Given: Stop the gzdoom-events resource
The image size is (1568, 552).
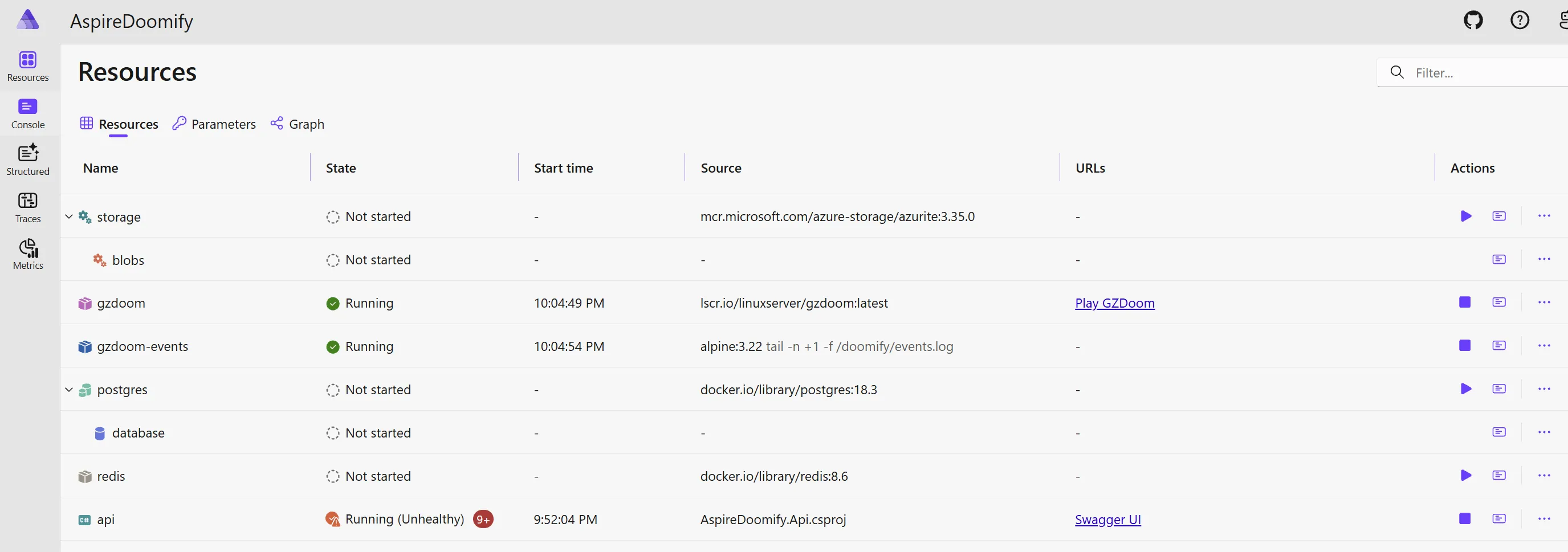Looking at the screenshot, I should [x=1465, y=346].
